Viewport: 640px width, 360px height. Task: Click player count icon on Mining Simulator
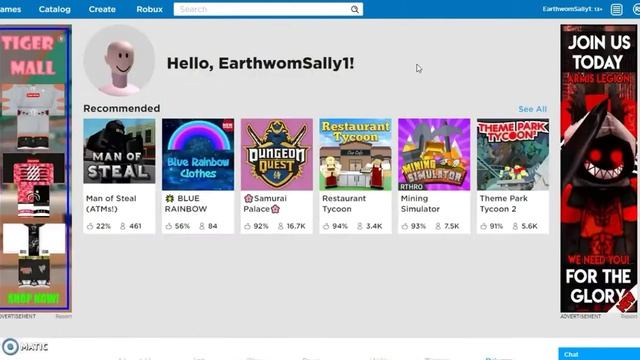coord(438,226)
